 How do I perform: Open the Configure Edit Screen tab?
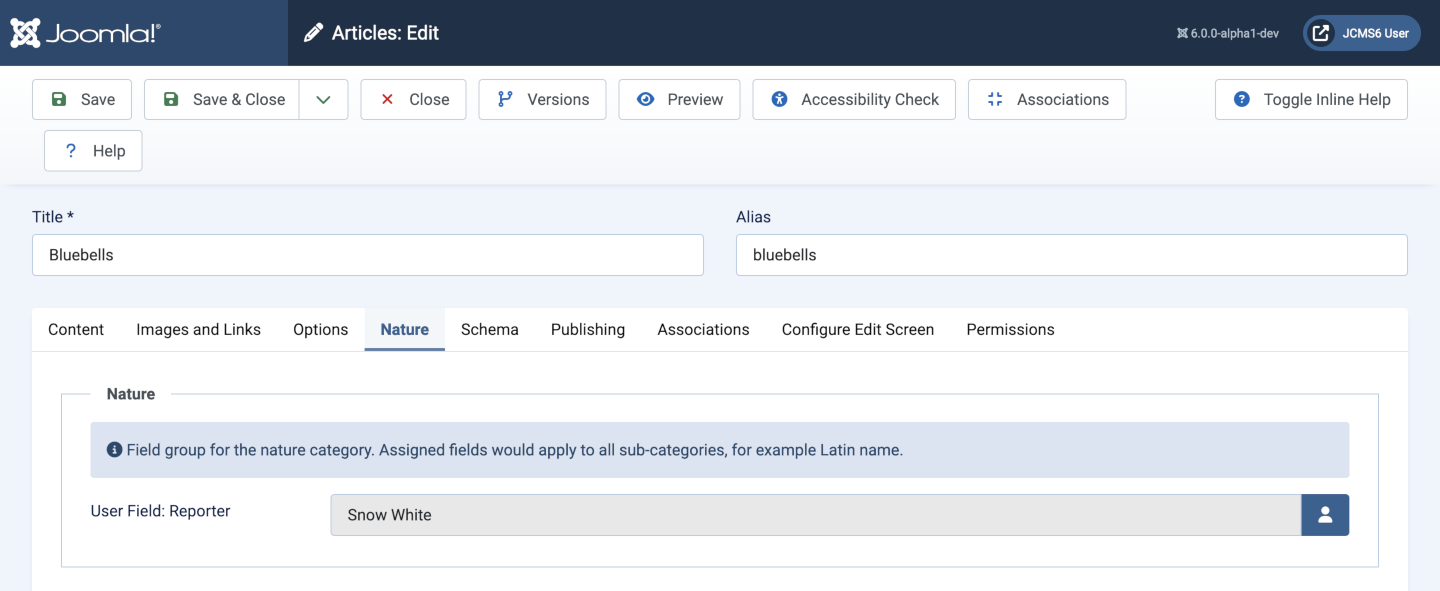pos(857,329)
